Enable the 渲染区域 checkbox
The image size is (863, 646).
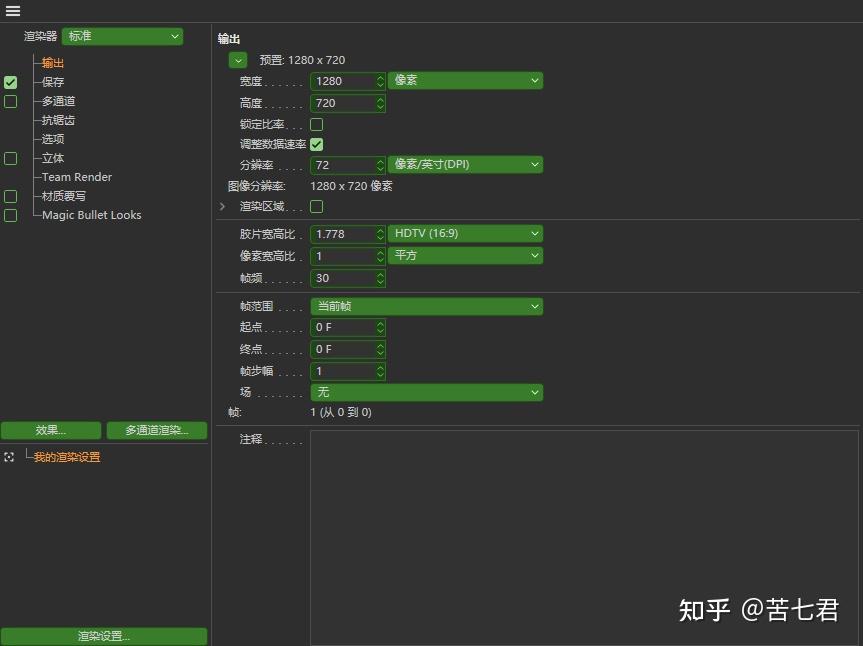point(315,207)
